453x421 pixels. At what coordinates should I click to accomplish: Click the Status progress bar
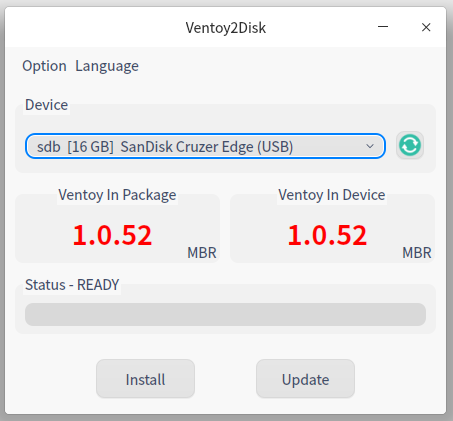[225, 314]
